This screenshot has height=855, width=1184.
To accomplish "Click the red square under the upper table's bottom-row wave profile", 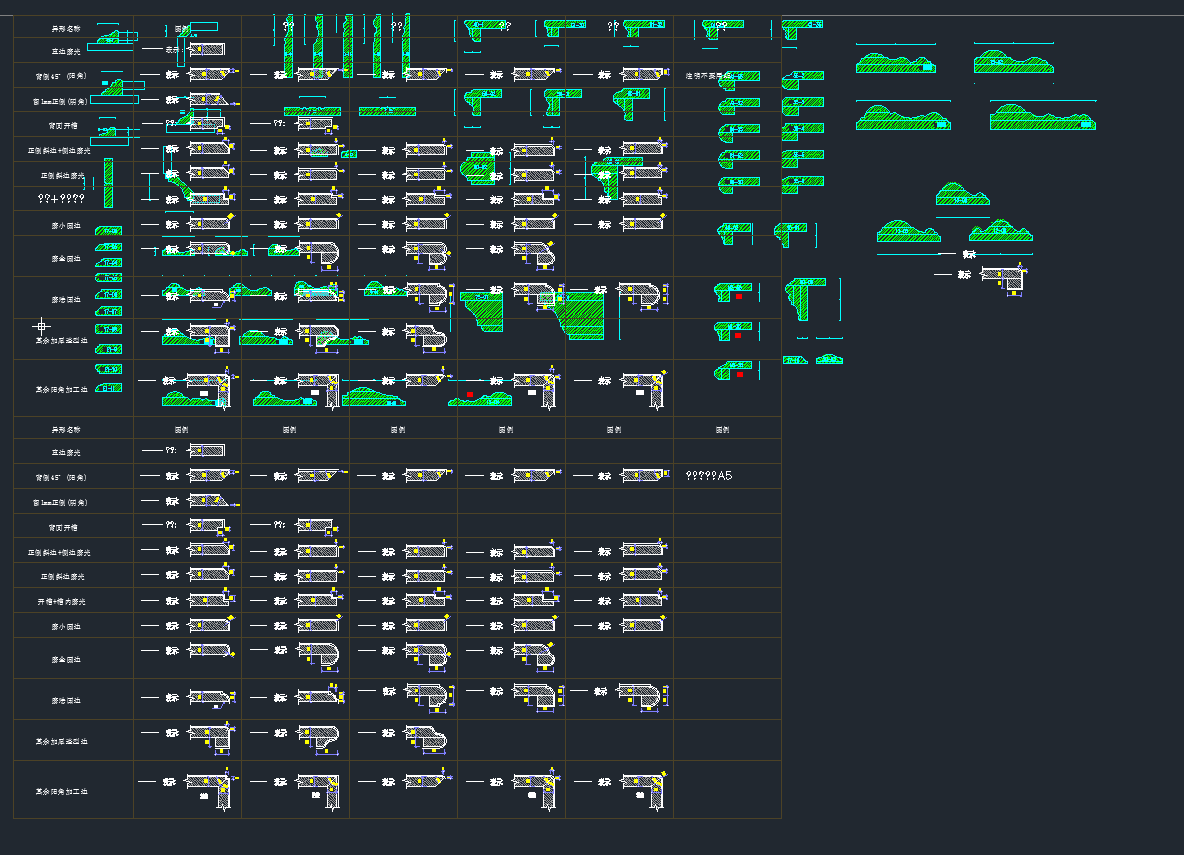I will click(x=469, y=394).
